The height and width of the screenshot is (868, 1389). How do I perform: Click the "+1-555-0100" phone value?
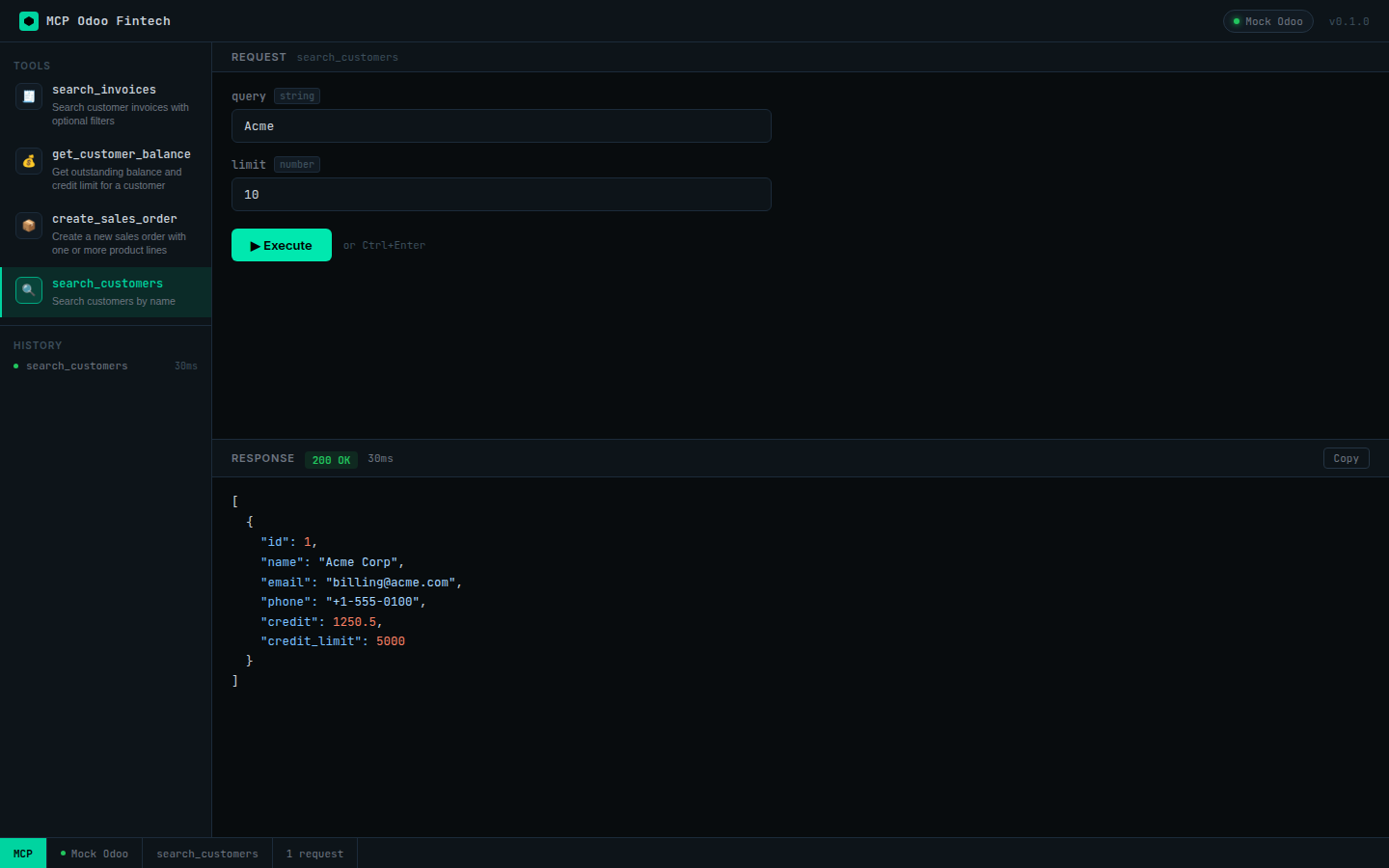tap(372, 602)
